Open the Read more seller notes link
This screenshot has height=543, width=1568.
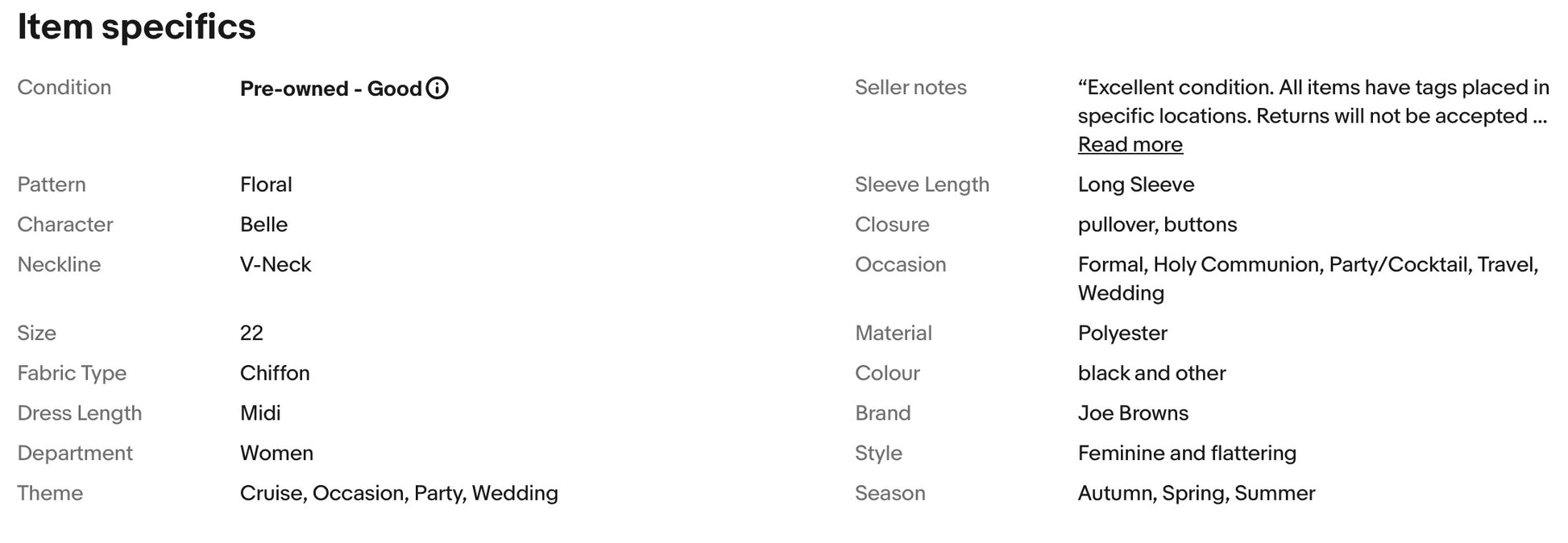coord(1130,145)
